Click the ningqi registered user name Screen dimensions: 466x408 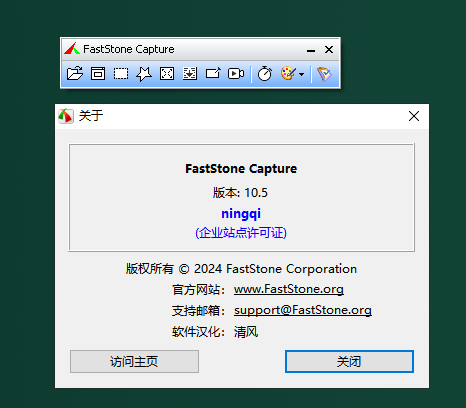click(241, 214)
